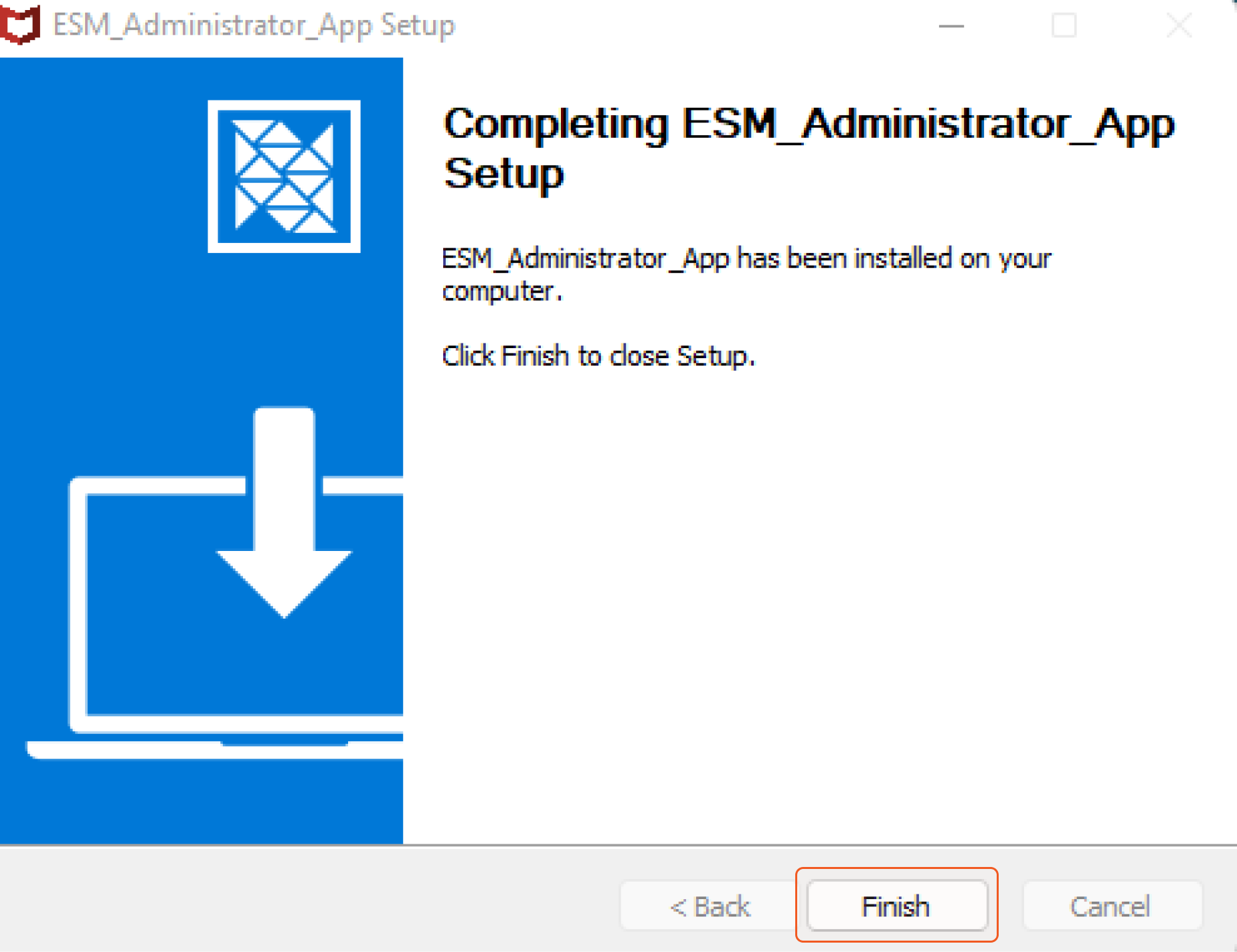Click the McAfee shield icon in title bar
Image resolution: width=1237 pixels, height=952 pixels.
coord(20,25)
